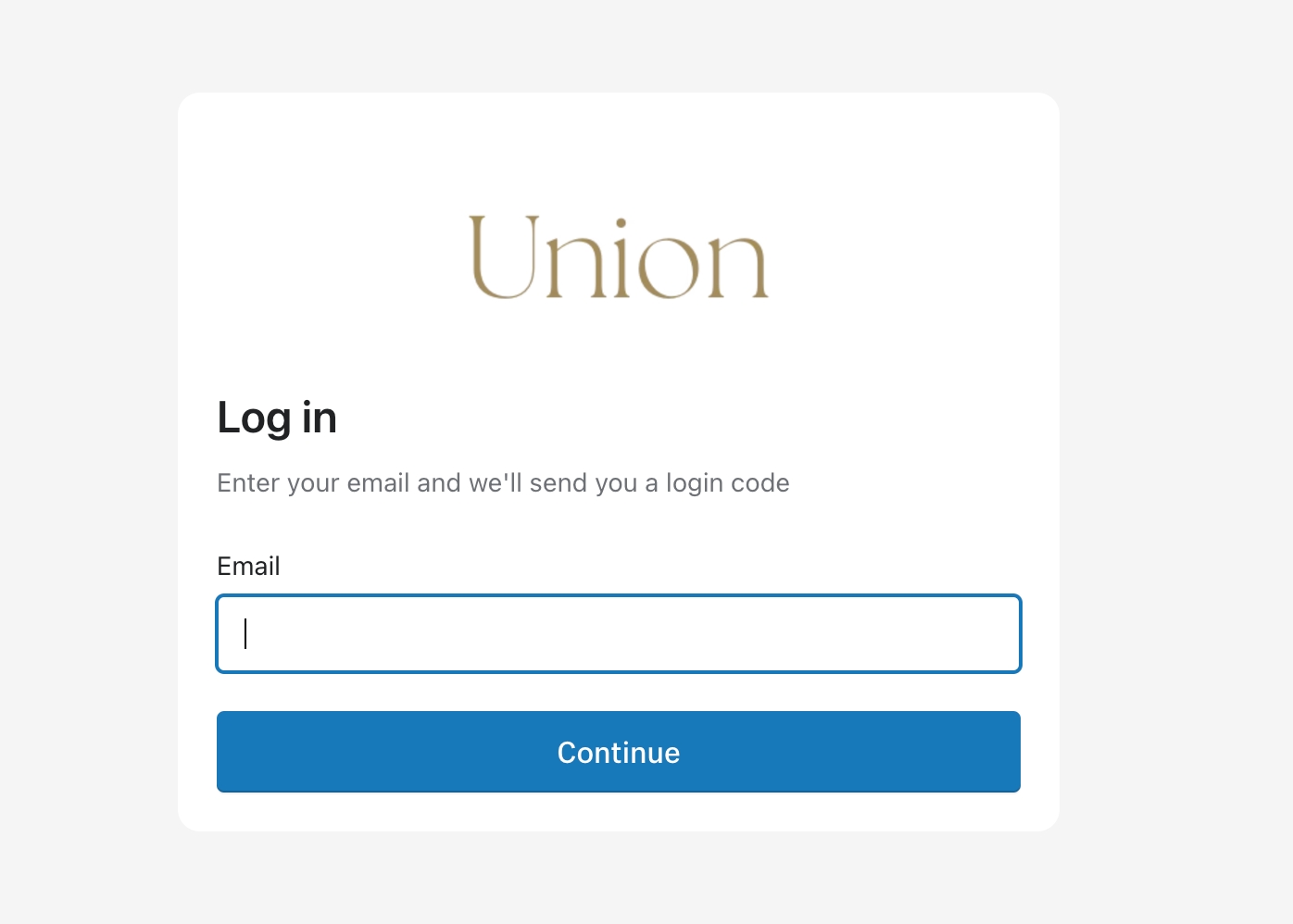Click the word "in" in the Log in title
The width and height of the screenshot is (1293, 924).
tap(320, 418)
